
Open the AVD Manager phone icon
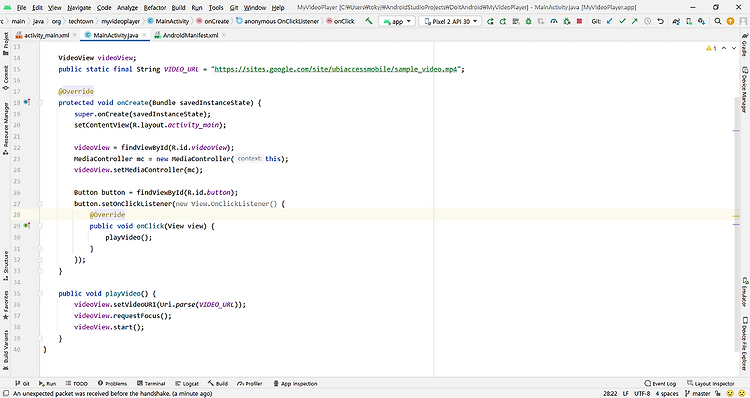[689, 21]
